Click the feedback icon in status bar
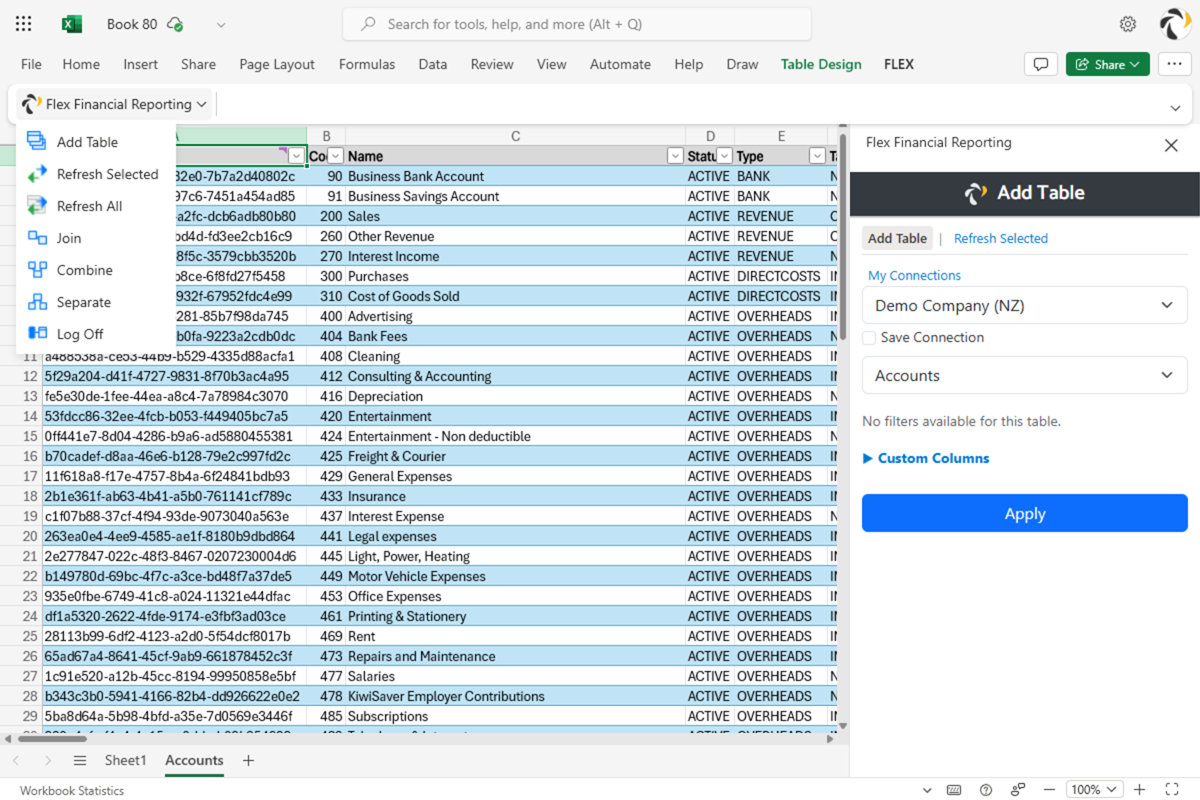This screenshot has height=800, width=1200. point(1018,790)
